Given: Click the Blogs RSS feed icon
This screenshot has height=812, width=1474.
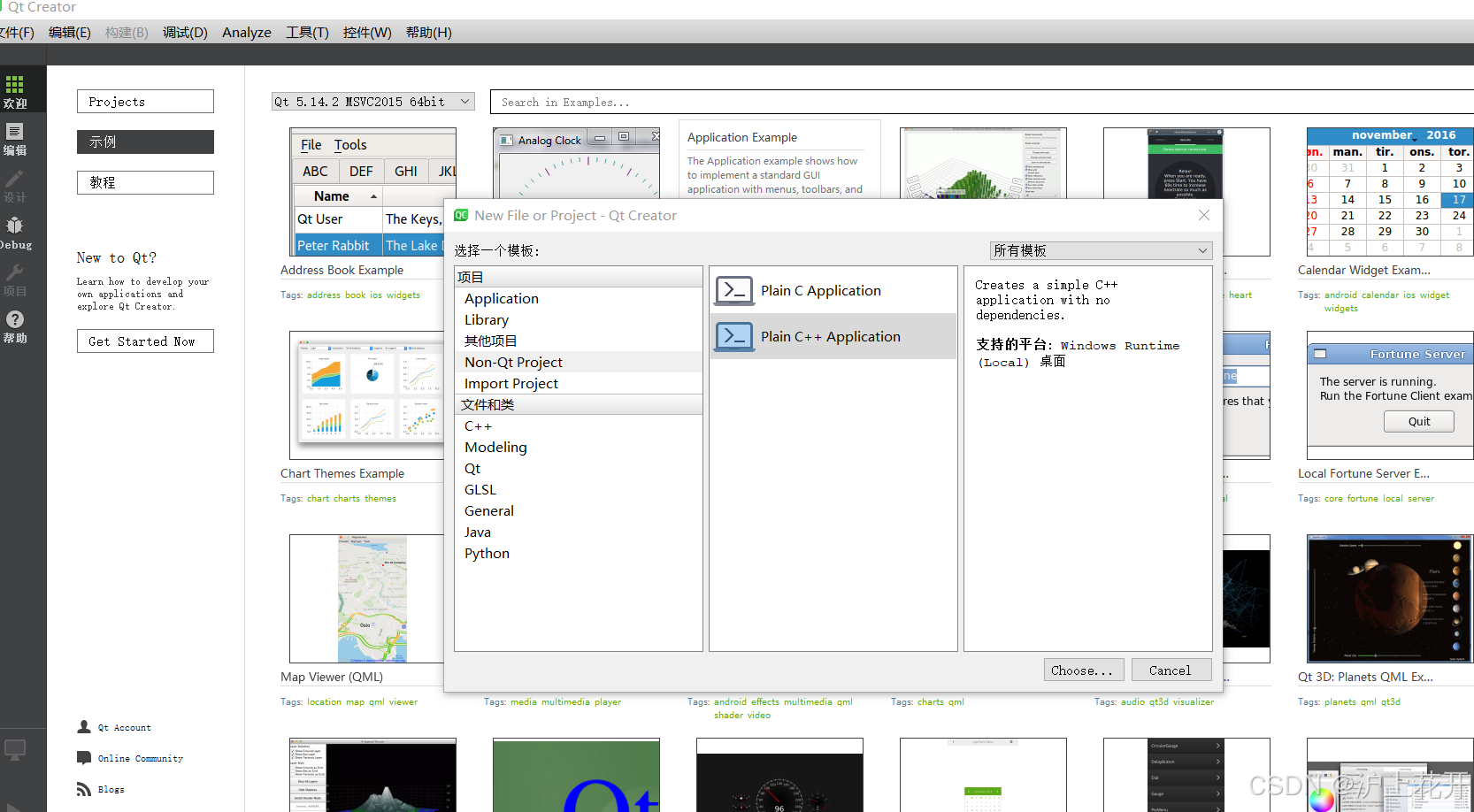Looking at the screenshot, I should tap(84, 789).
